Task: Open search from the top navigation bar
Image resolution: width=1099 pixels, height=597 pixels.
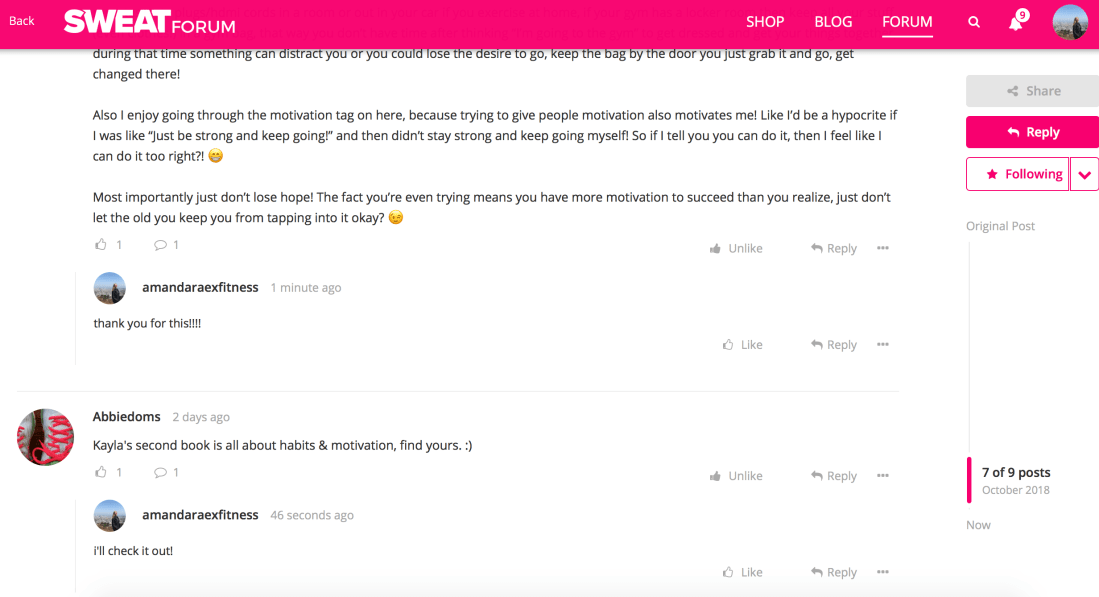Action: click(974, 21)
